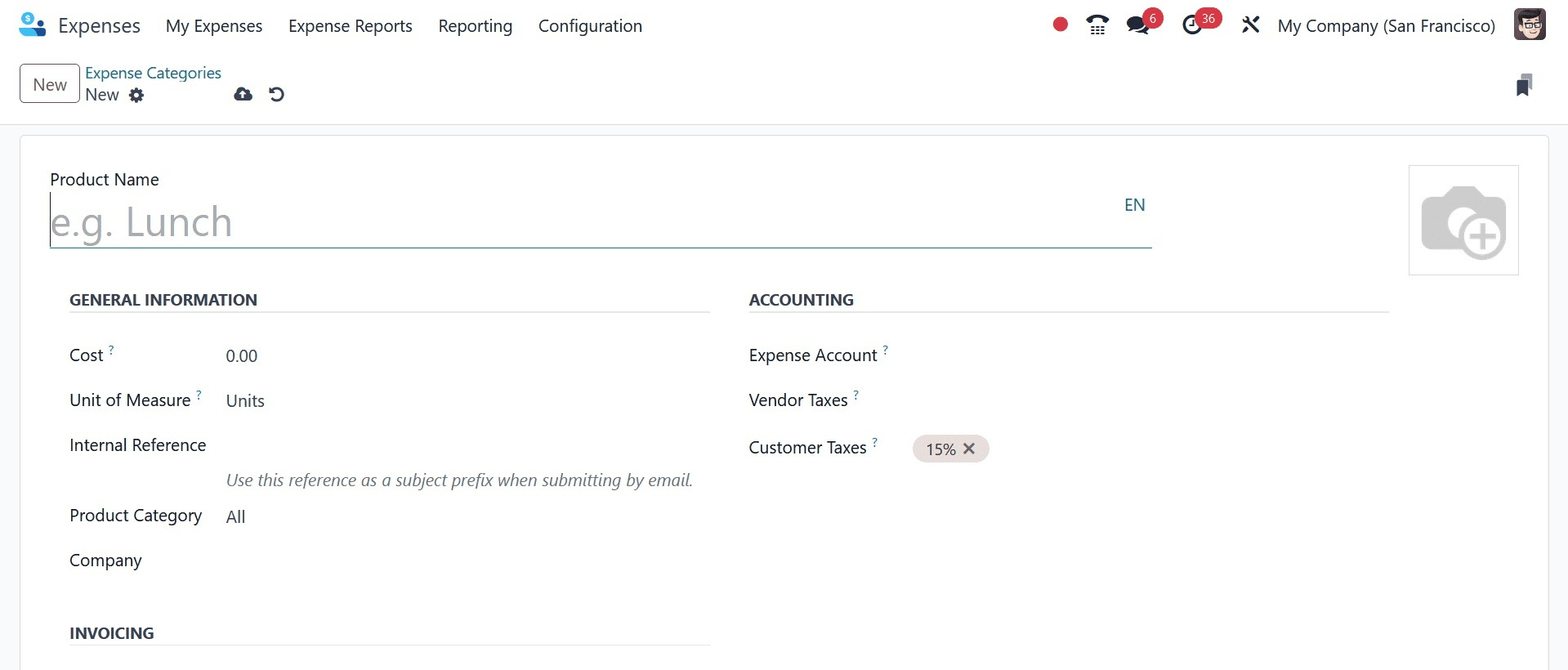Click the red recording indicator icon
The height and width of the screenshot is (670, 1568).
[1060, 25]
